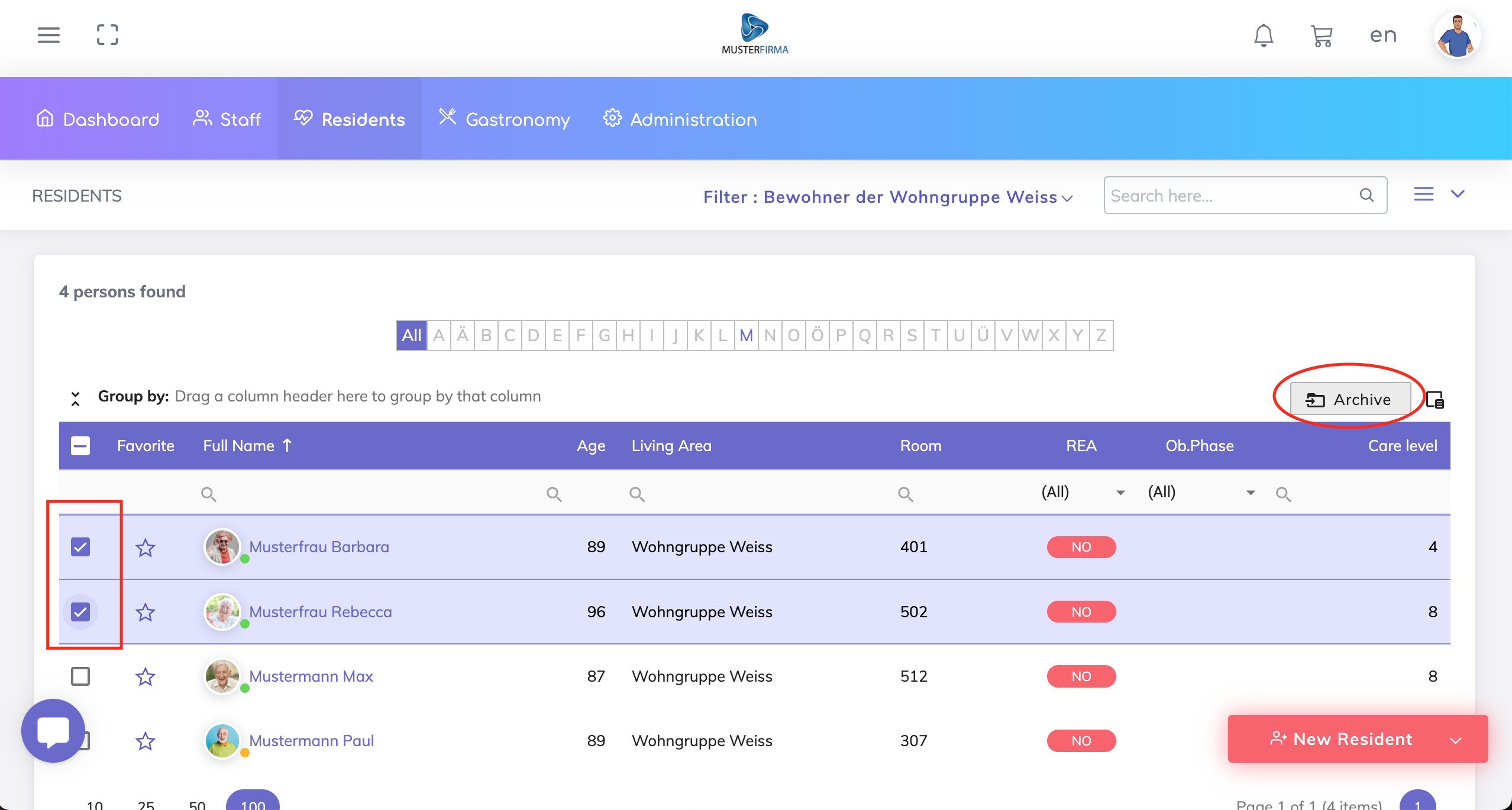This screenshot has width=1512, height=810.
Task: Check the Mustermann Max row checkbox
Action: pyautogui.click(x=80, y=676)
